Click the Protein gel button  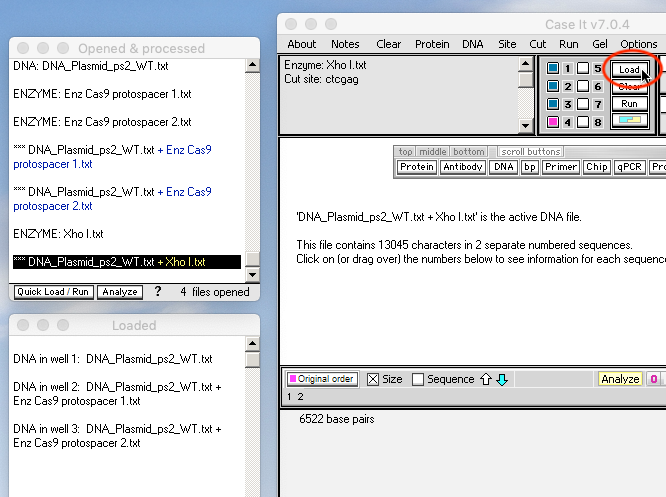417,167
